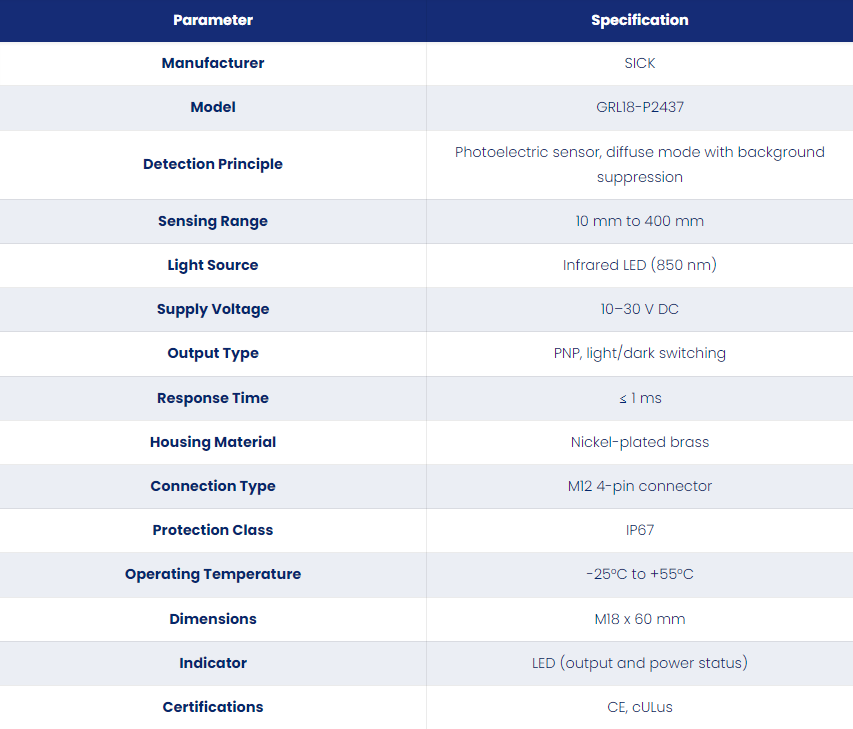
Task: Click the ≤ 1 ms response time
Action: click(640, 398)
